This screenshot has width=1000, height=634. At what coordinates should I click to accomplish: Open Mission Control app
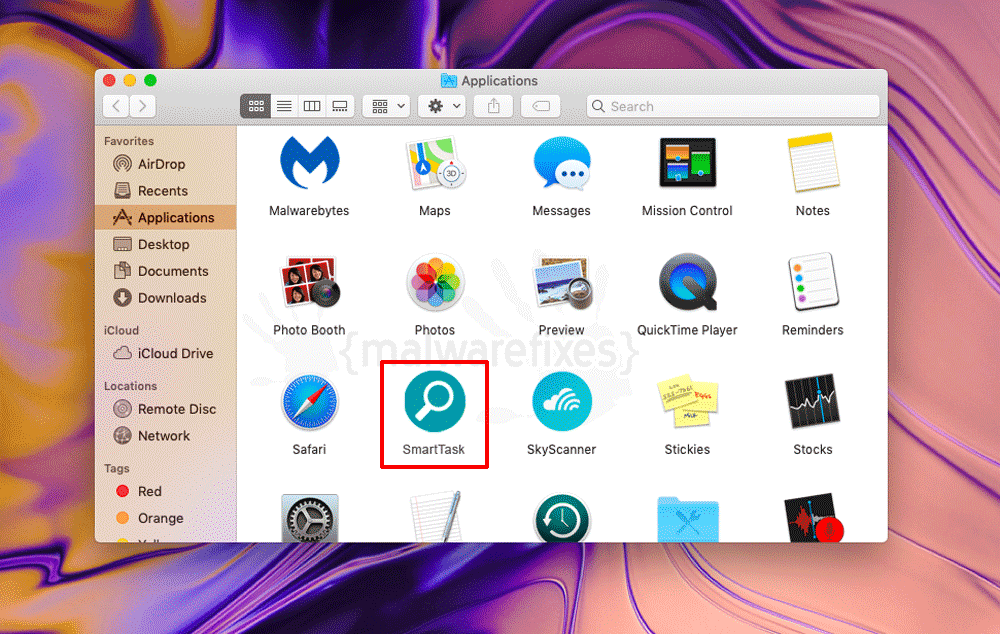pyautogui.click(x=687, y=163)
